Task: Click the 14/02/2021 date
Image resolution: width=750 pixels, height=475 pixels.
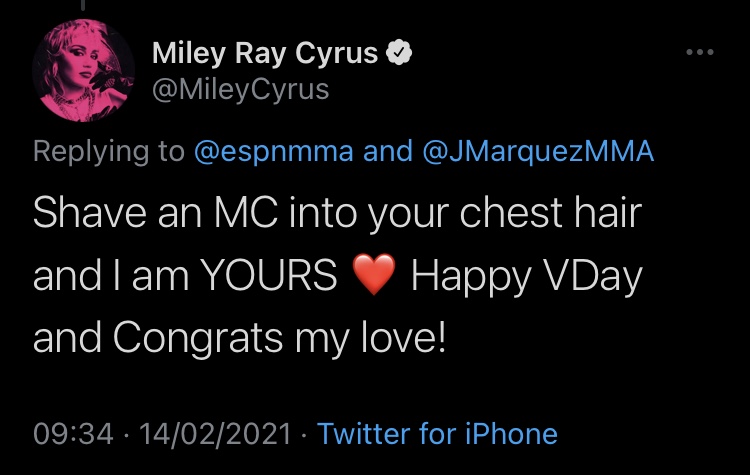Action: (x=215, y=434)
